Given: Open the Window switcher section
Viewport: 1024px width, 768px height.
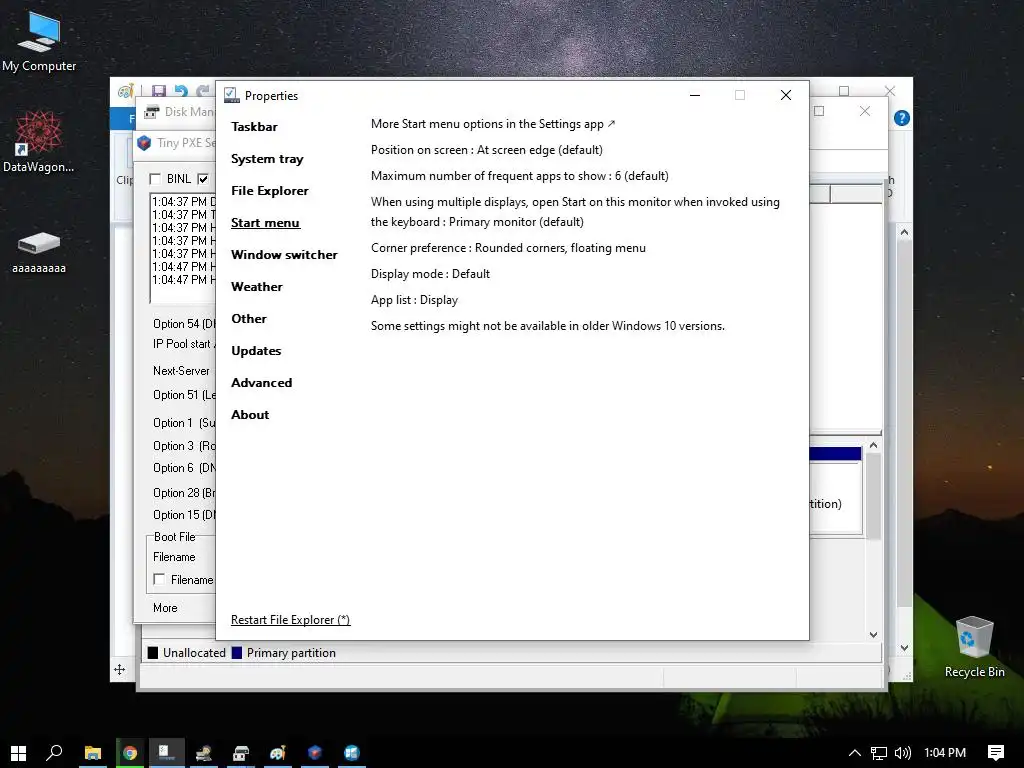Looking at the screenshot, I should coord(284,255).
